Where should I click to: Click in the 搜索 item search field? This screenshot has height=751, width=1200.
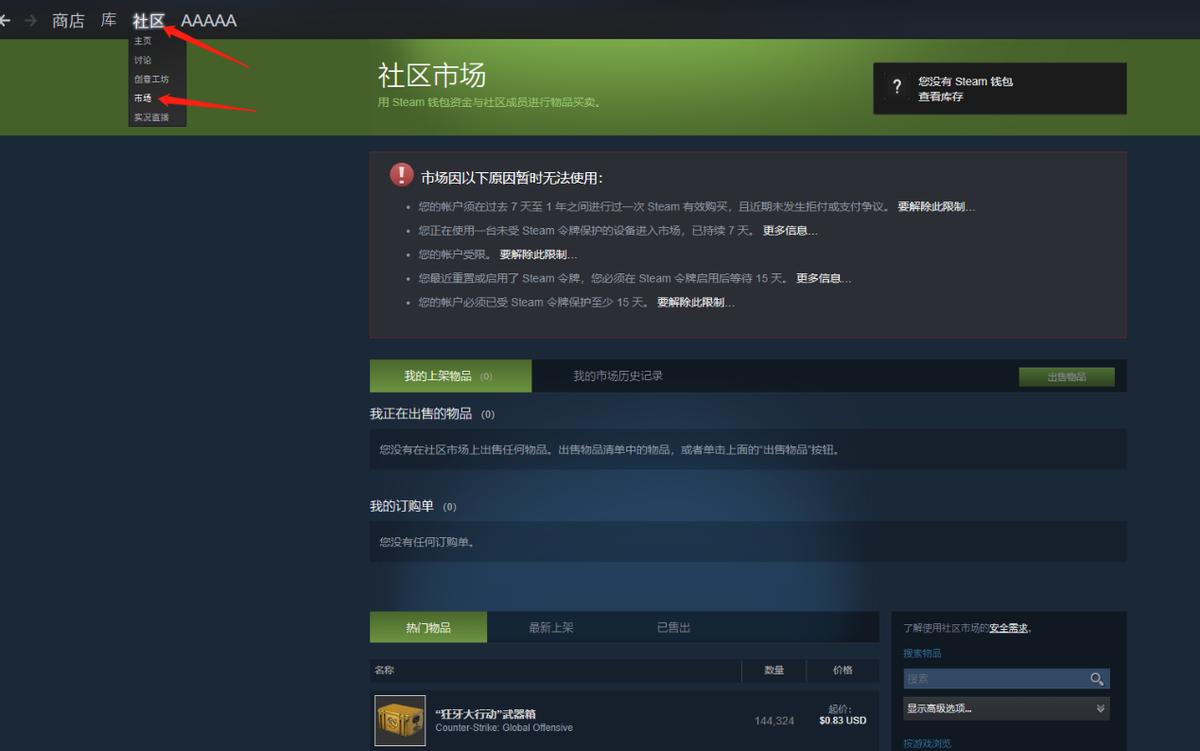(x=995, y=679)
